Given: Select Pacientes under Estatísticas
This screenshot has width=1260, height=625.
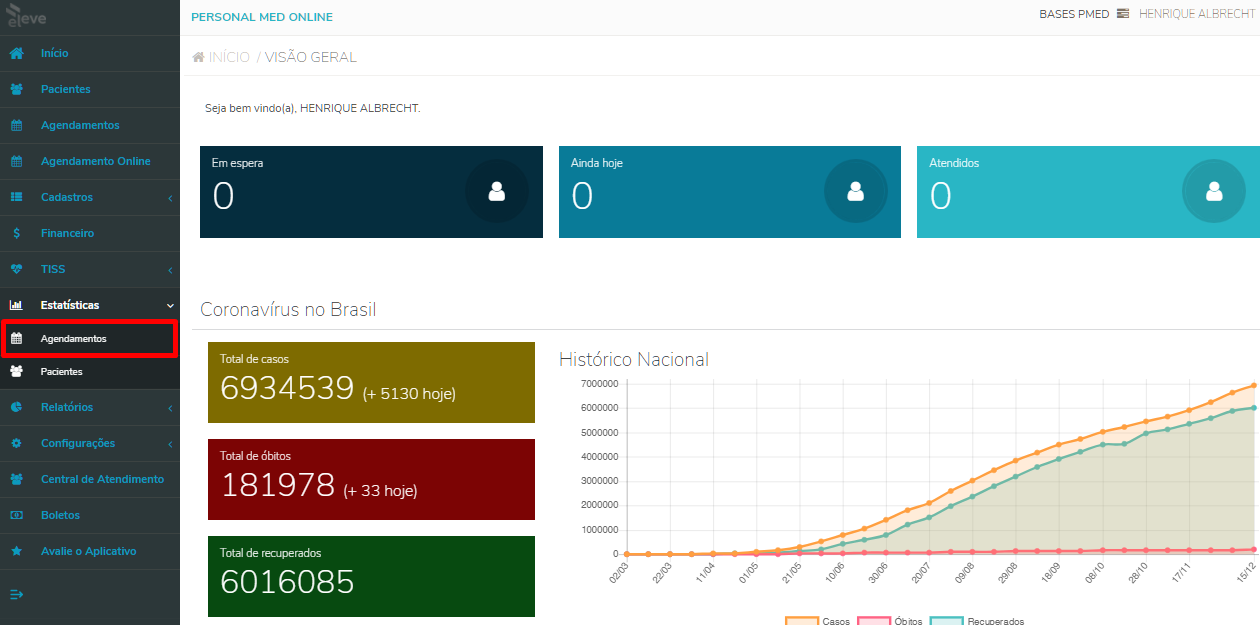Looking at the screenshot, I should point(90,371).
